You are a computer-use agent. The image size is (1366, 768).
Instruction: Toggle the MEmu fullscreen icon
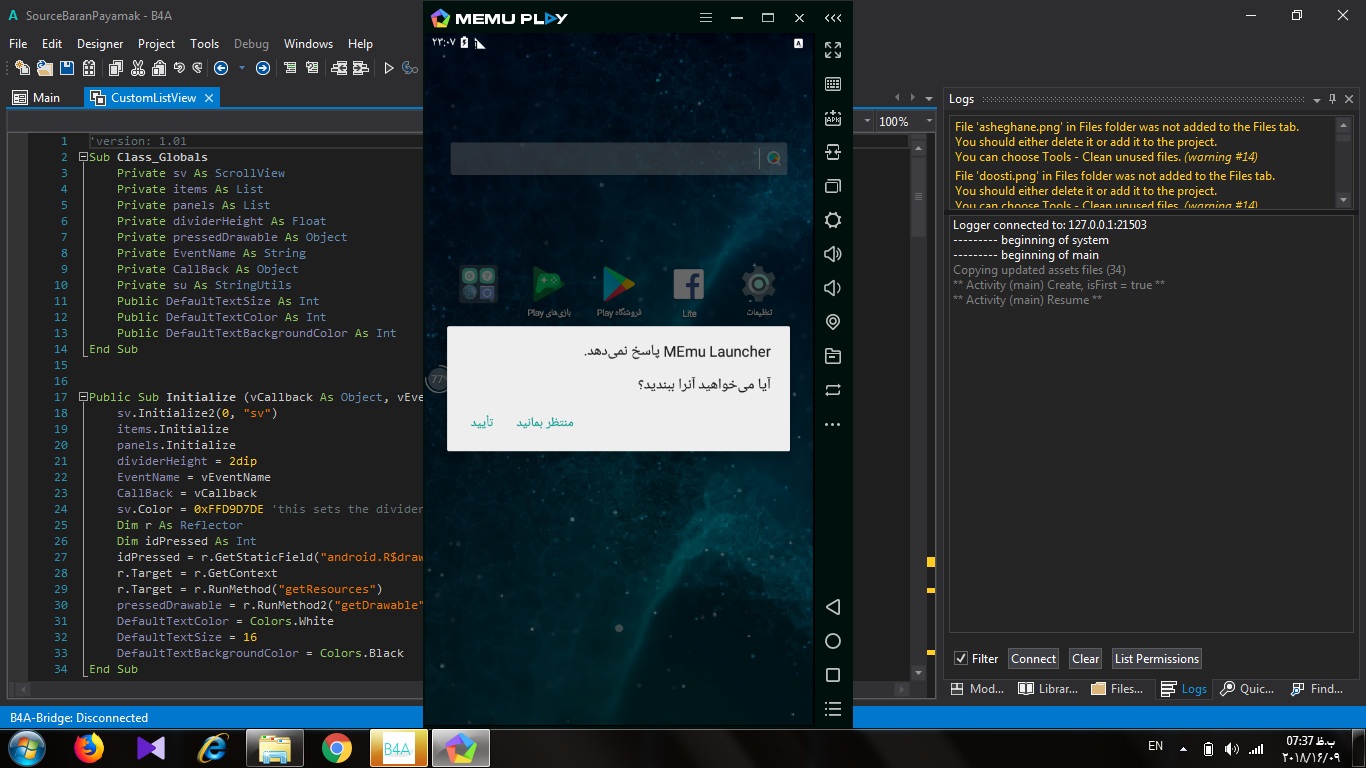coord(832,50)
